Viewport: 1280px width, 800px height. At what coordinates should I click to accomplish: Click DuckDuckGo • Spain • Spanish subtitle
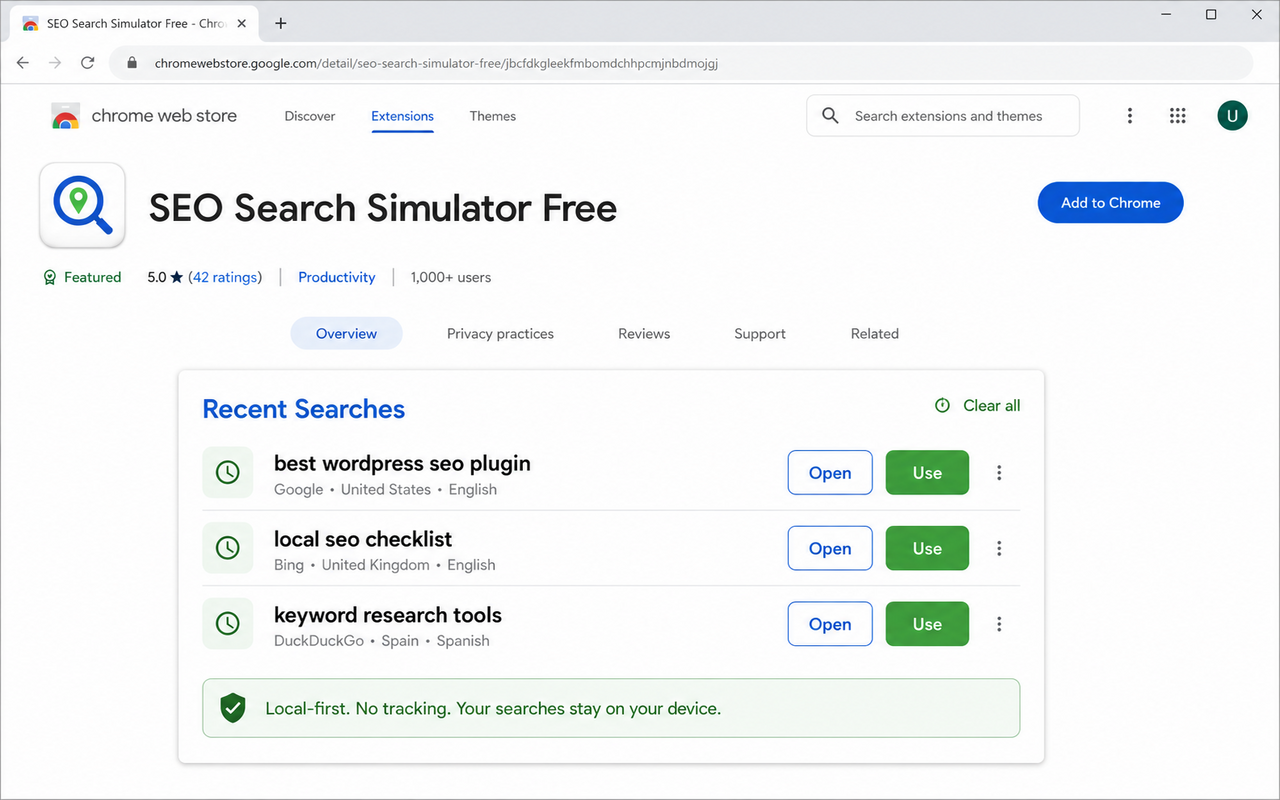point(382,641)
